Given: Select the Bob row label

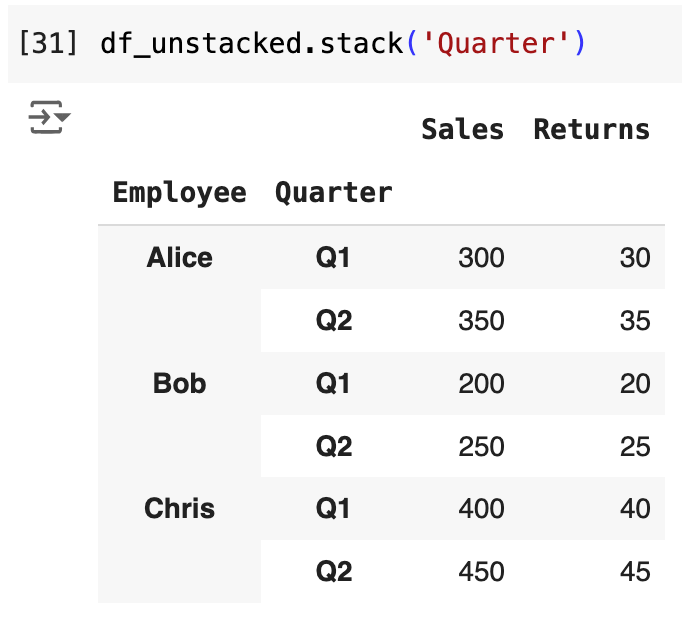Looking at the screenshot, I should coord(179,383).
